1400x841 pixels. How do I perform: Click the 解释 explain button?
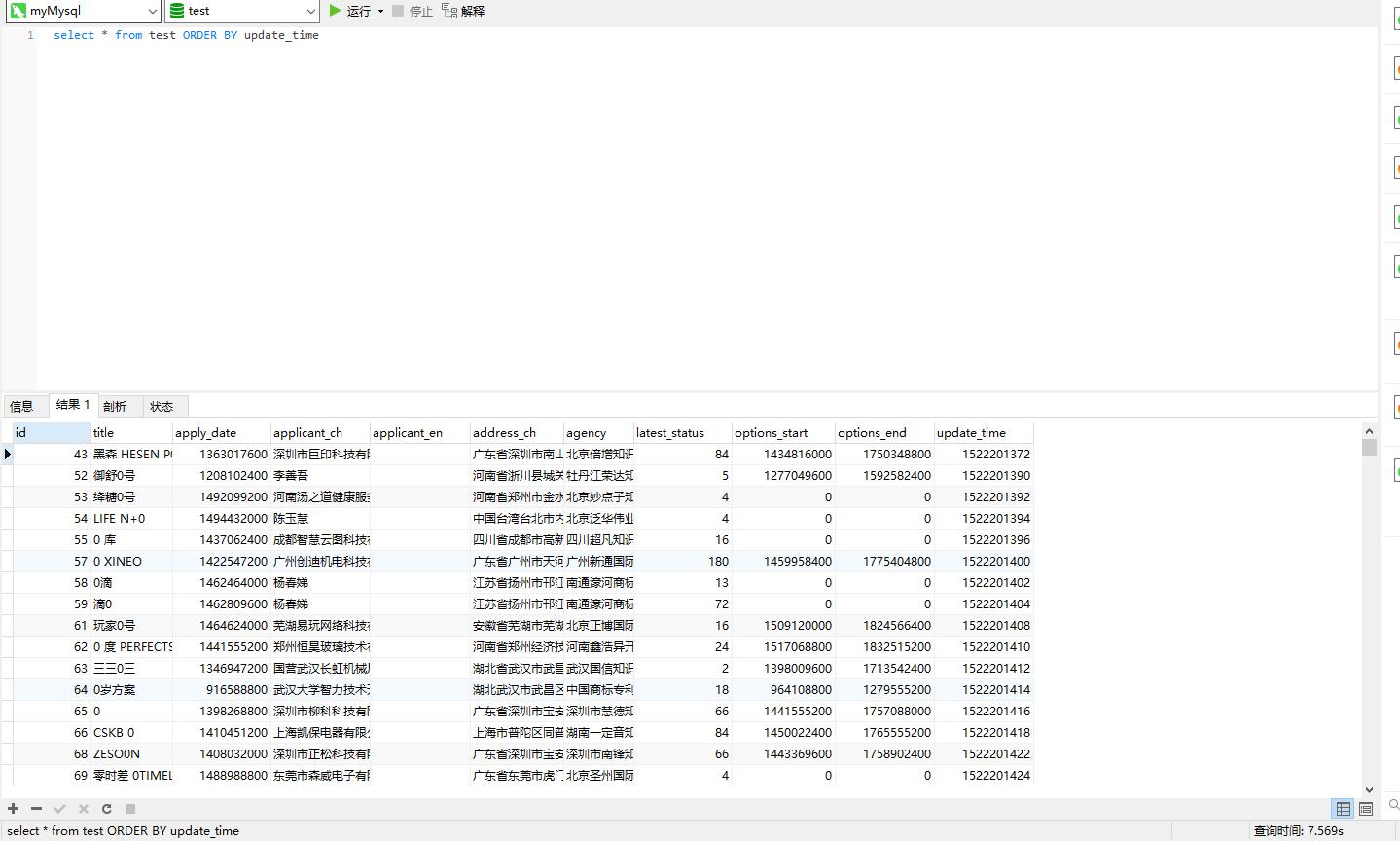tap(463, 11)
